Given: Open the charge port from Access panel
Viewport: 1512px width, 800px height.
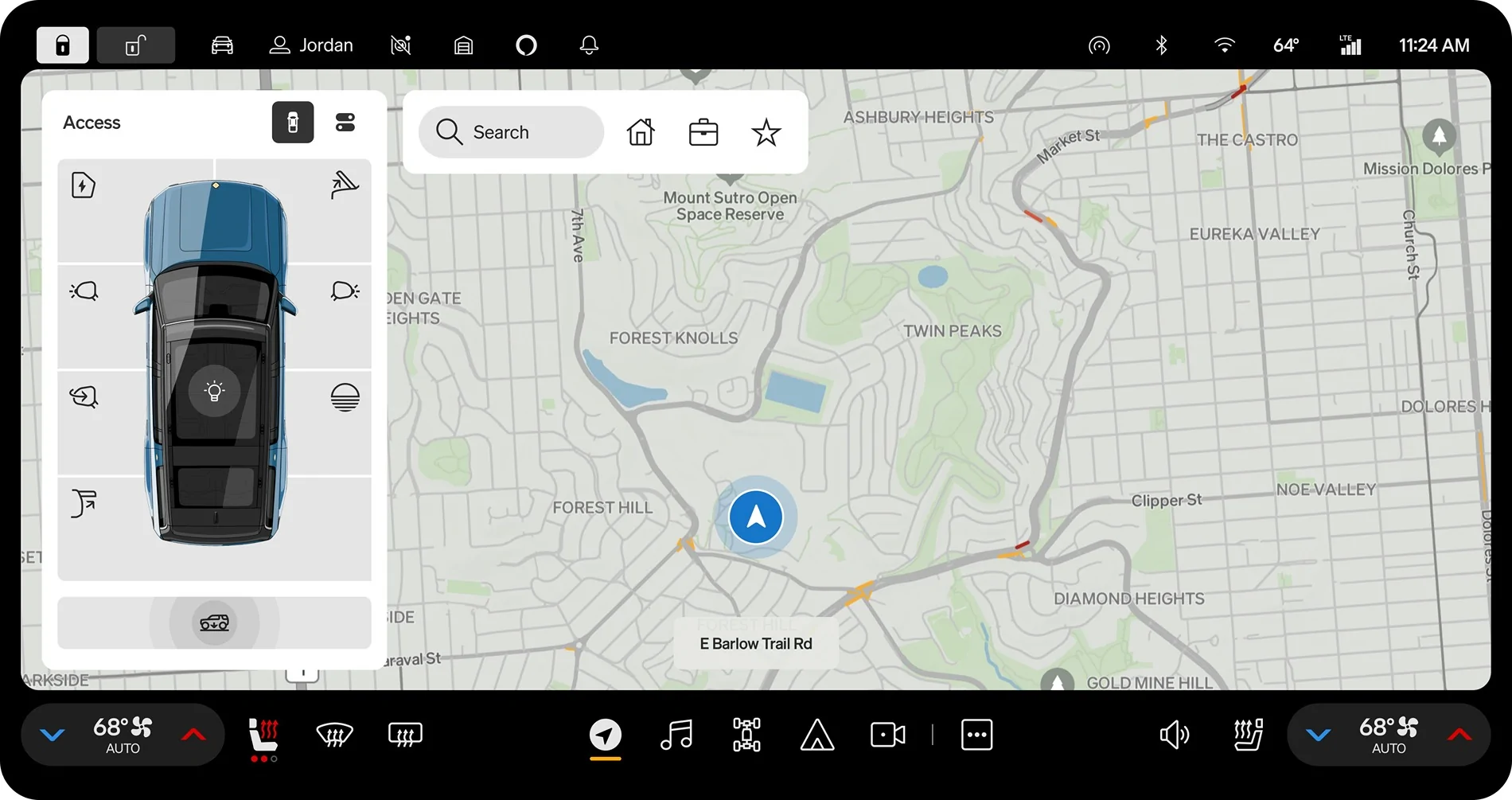Looking at the screenshot, I should [x=84, y=185].
